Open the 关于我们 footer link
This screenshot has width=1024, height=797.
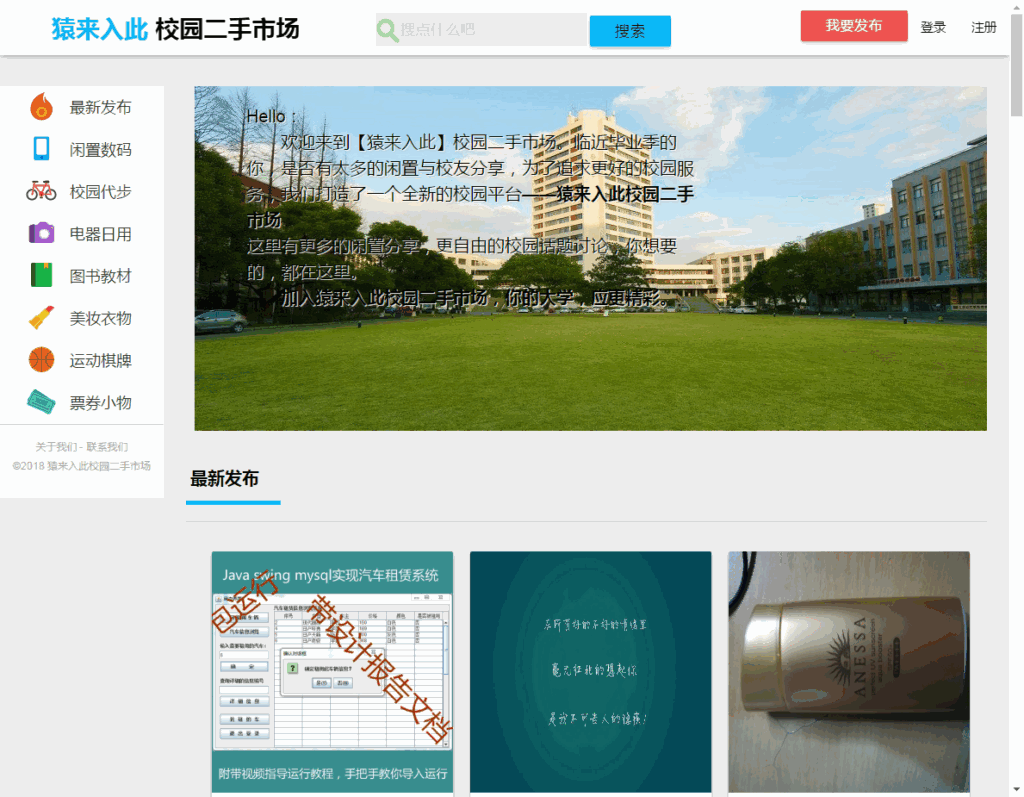58,446
